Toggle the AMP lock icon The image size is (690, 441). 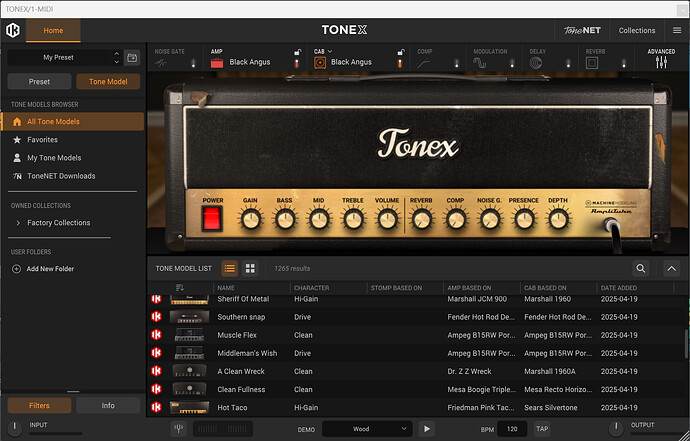pos(297,52)
